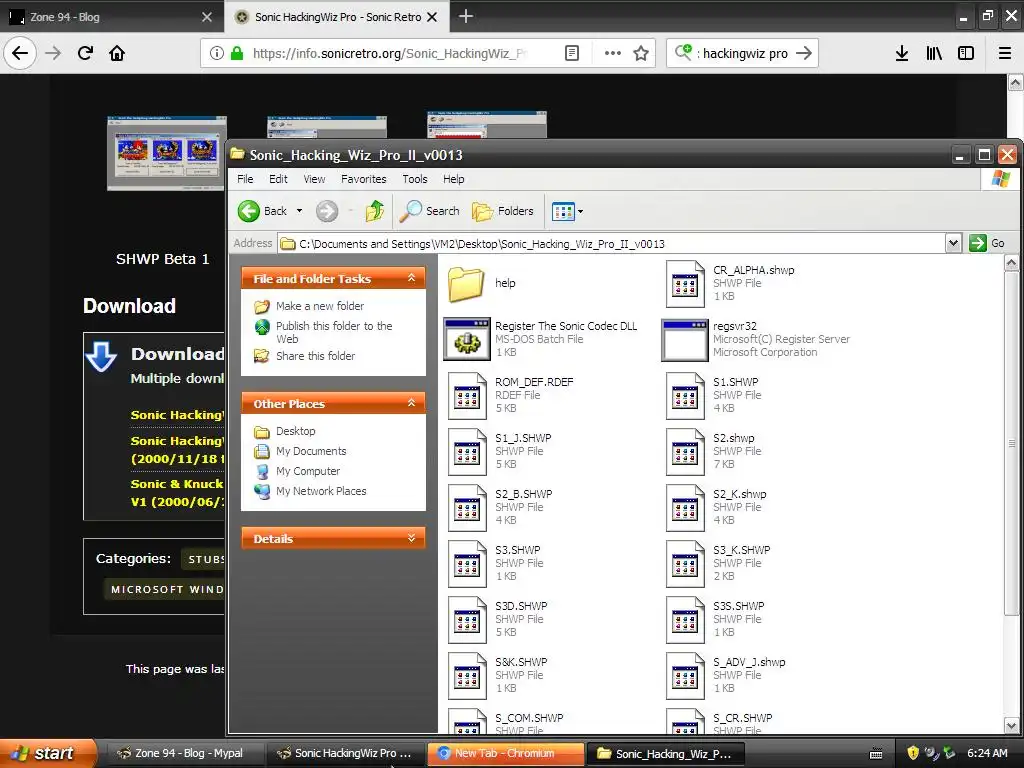Collapse Other Places panel
The width and height of the screenshot is (1024, 768).
point(411,403)
